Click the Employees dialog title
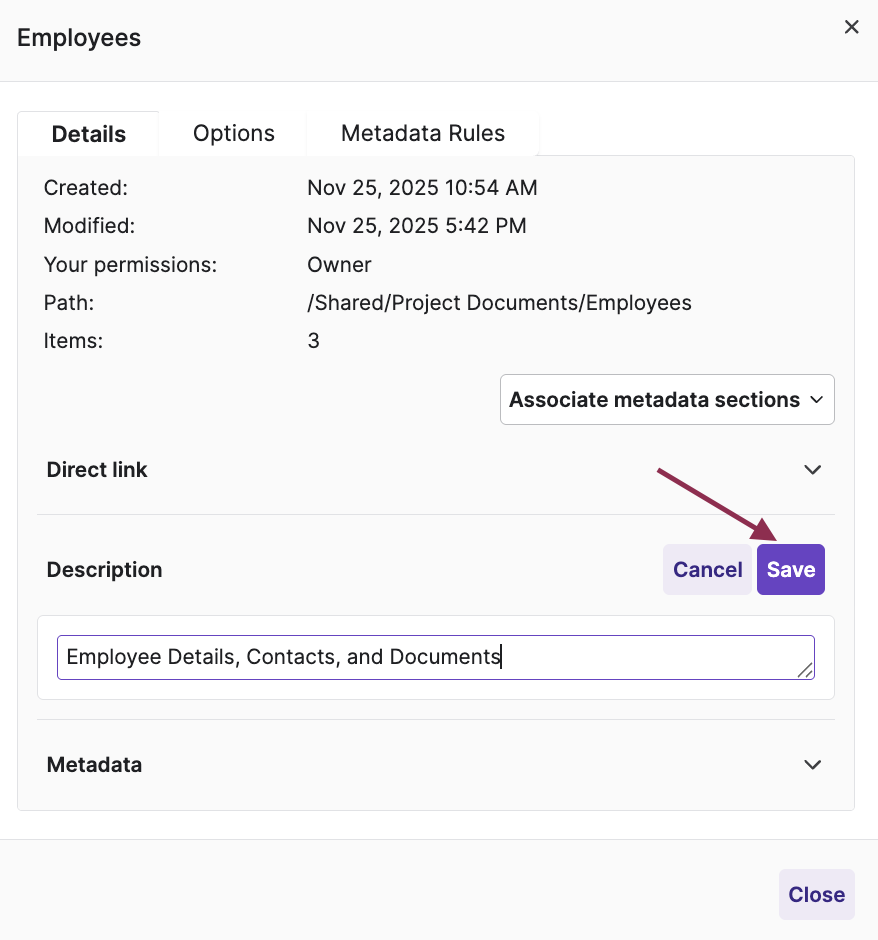This screenshot has height=940, width=878. pos(79,37)
